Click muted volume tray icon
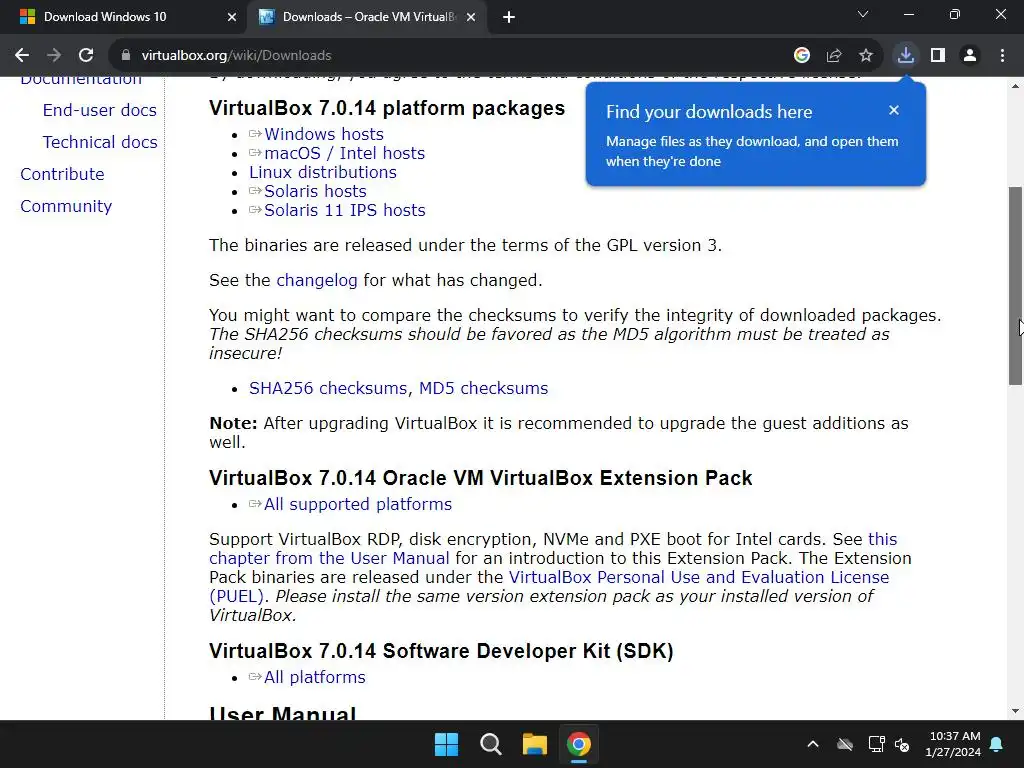This screenshot has width=1024, height=768. point(903,744)
